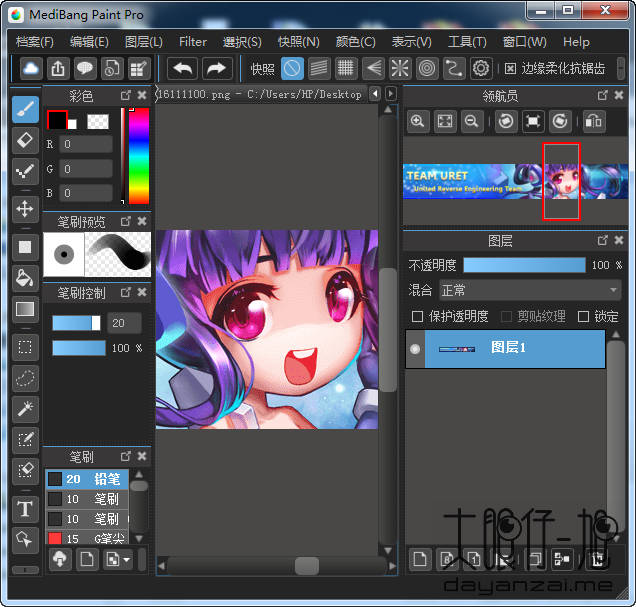
Task: Select the rectangular Selection tool
Action: pos(25,347)
